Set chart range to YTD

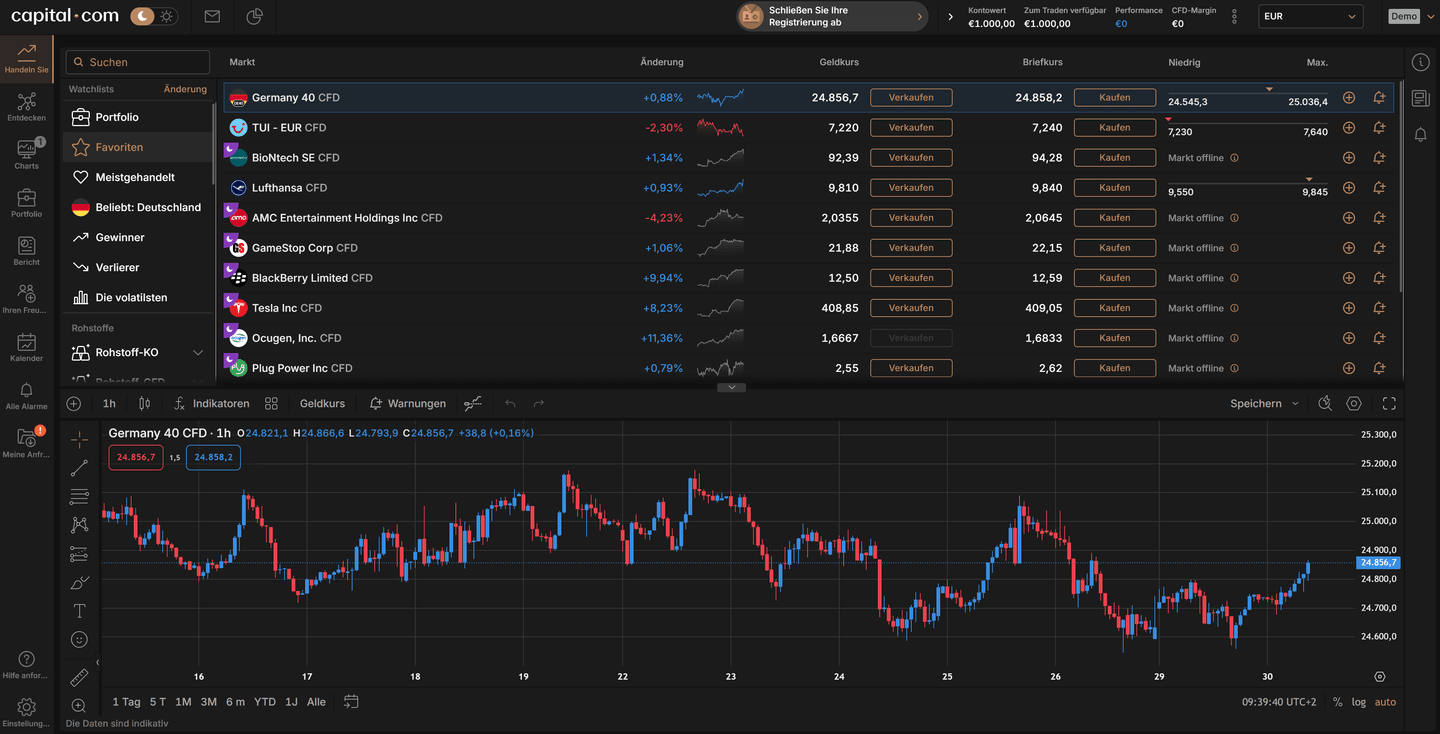click(265, 702)
